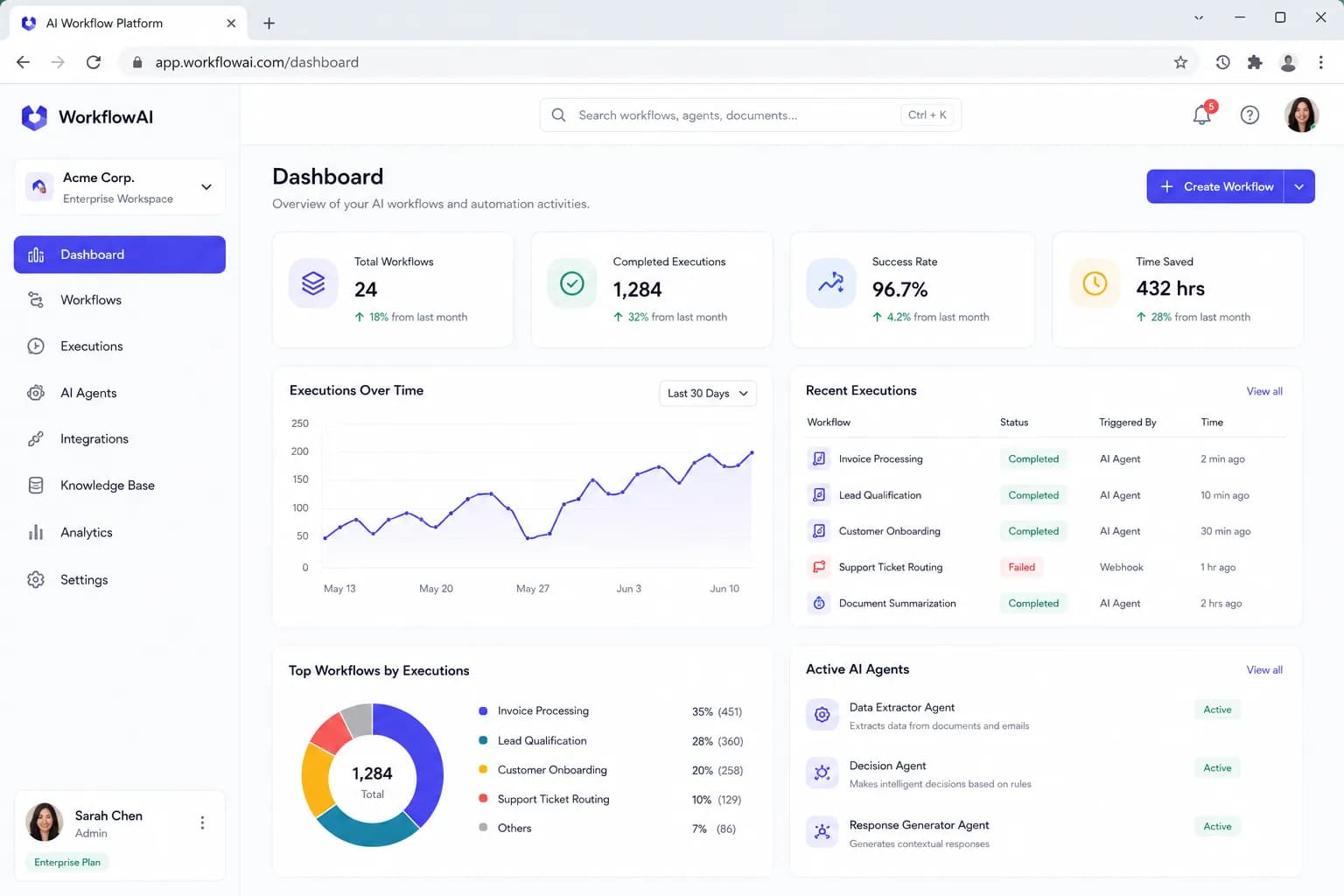Click the Document Summarization row icon
This screenshot has height=896, width=1344.
(819, 603)
